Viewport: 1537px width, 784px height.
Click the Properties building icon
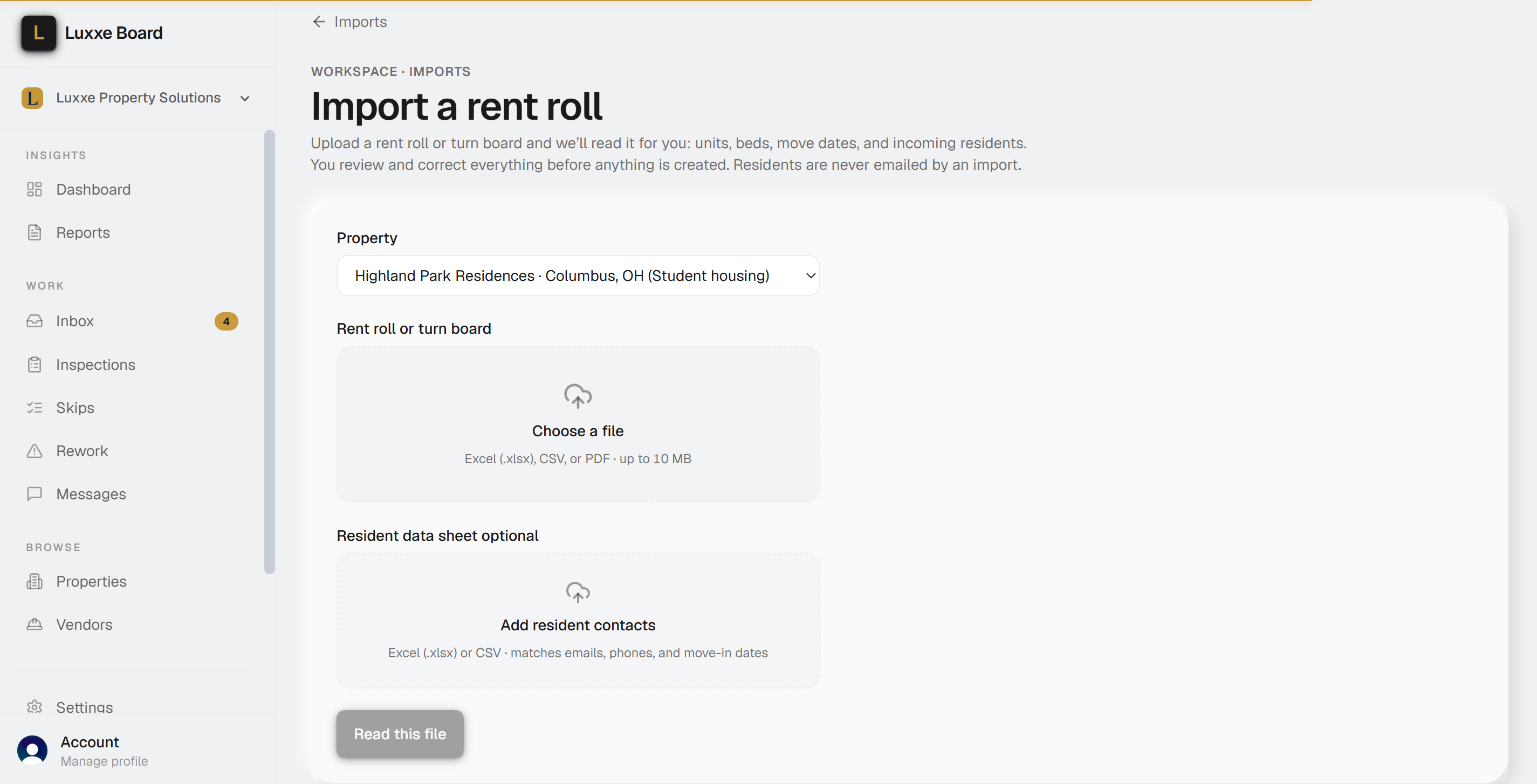pos(35,581)
